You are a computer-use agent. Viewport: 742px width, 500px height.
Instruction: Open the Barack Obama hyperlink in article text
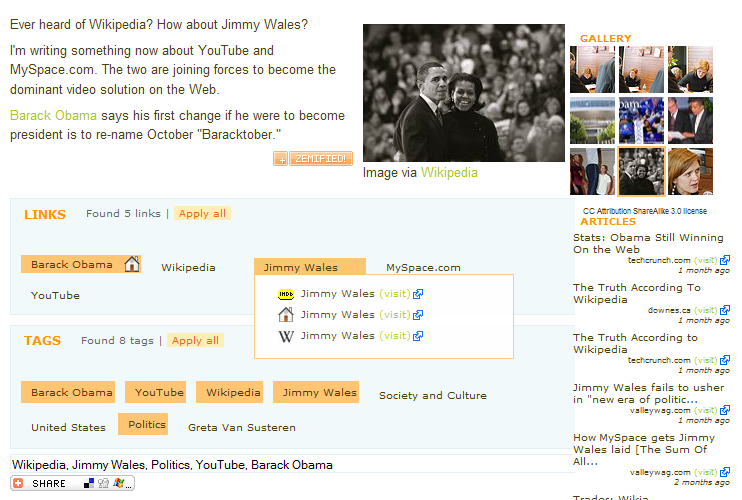coord(53,116)
